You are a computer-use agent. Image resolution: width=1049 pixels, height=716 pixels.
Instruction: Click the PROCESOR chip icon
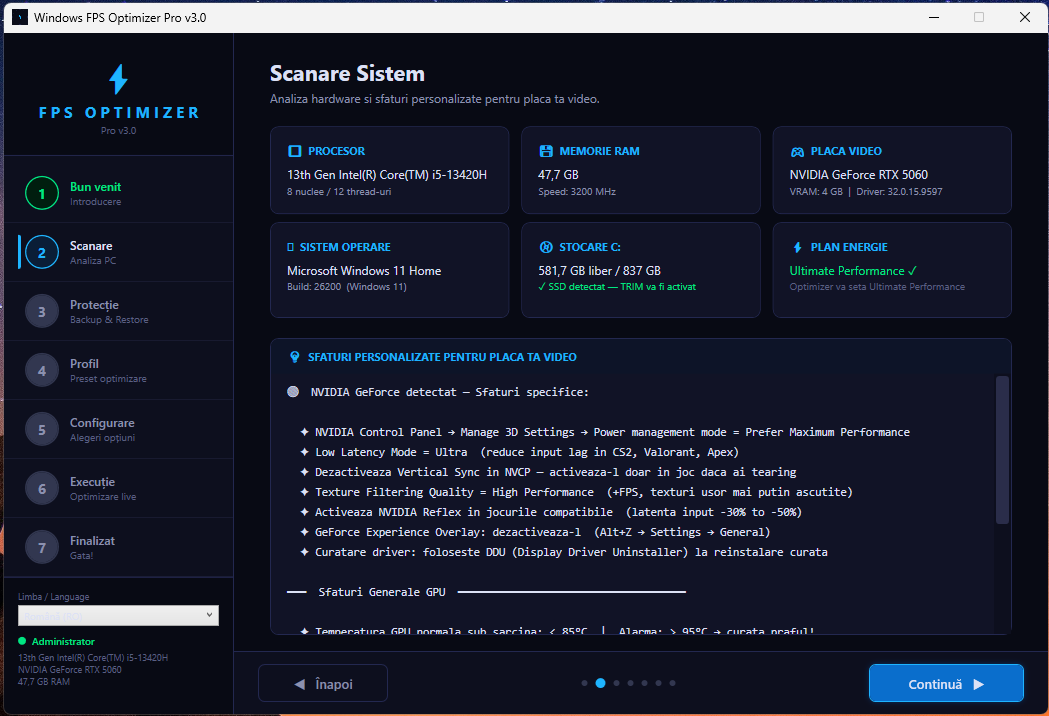294,151
